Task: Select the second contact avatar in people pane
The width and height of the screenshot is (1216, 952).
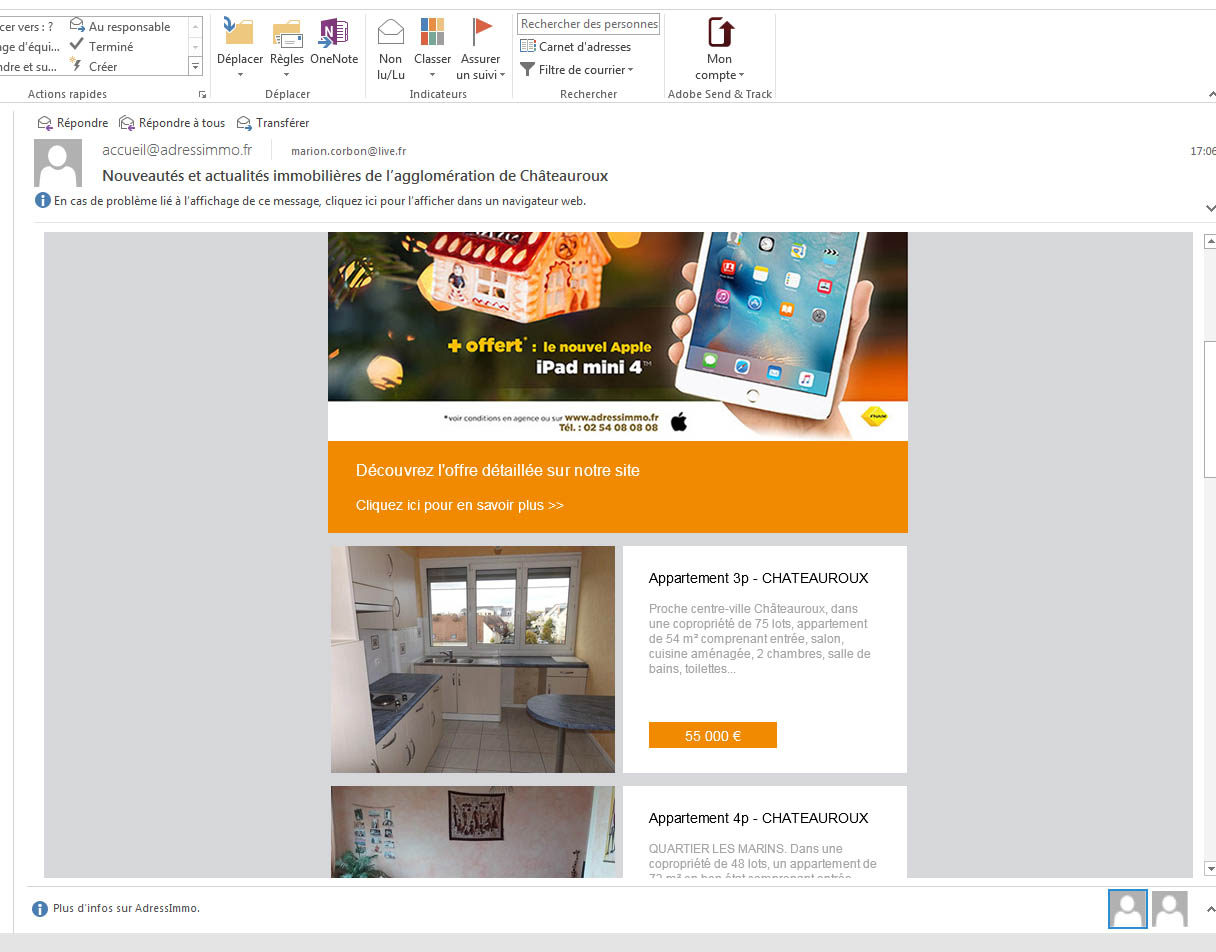Action: [x=1170, y=909]
